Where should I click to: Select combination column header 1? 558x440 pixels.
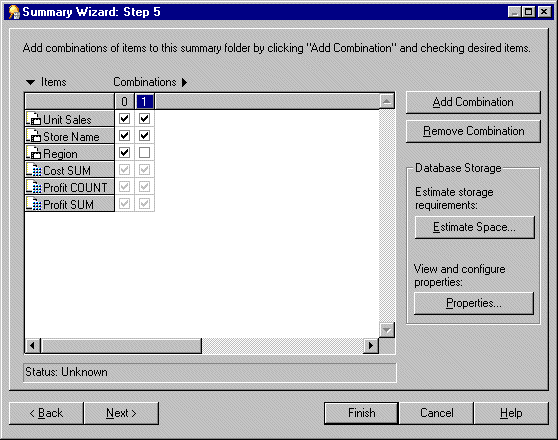(144, 101)
